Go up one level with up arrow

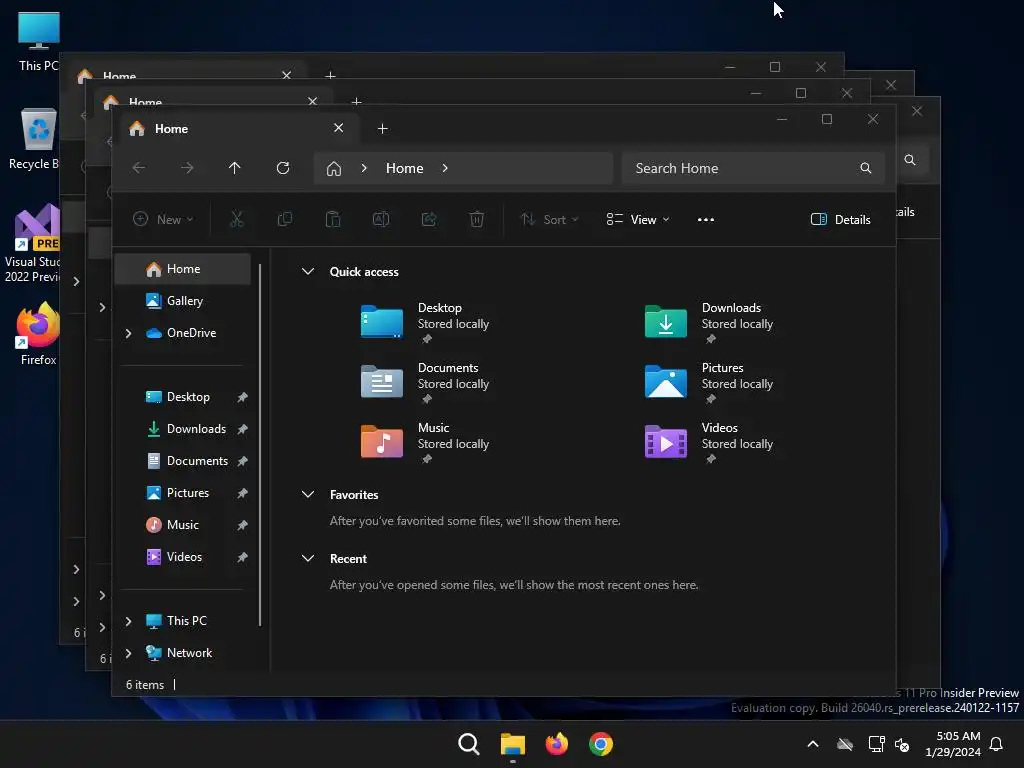click(234, 168)
